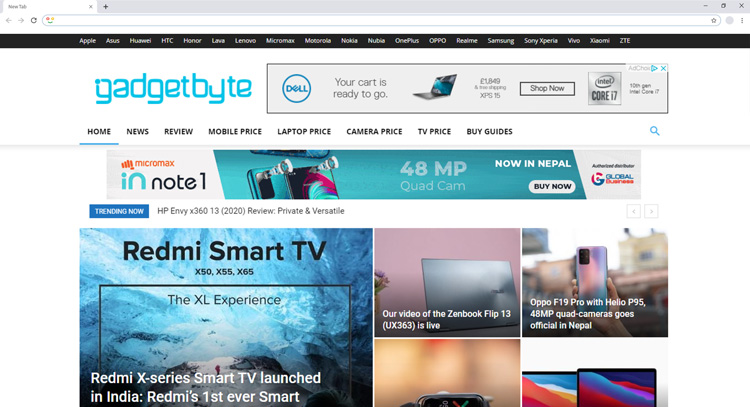Bookmark this page with star icon

714,20
